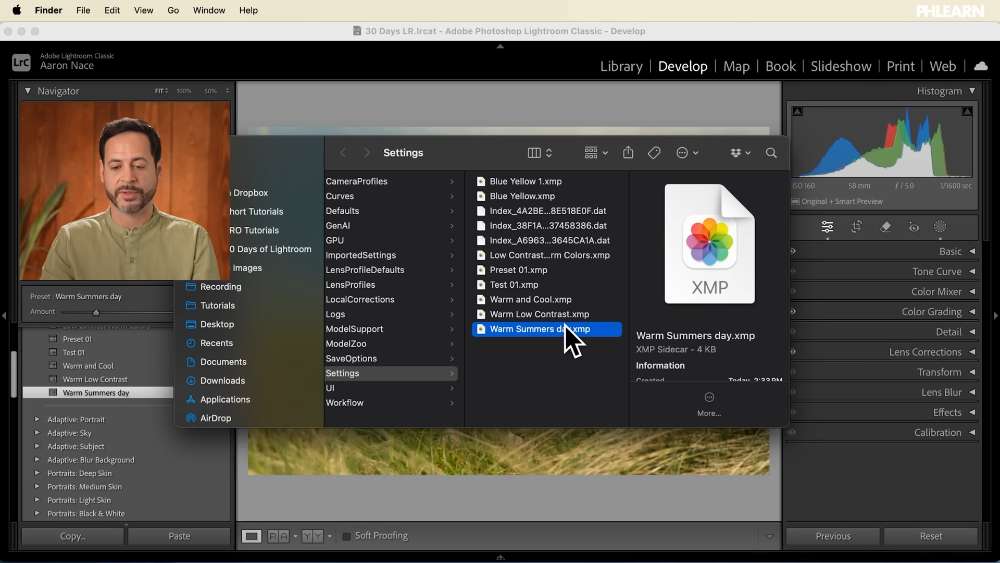Screen dimensions: 1000x563
Task: Click the Paste button
Action: pos(179,536)
